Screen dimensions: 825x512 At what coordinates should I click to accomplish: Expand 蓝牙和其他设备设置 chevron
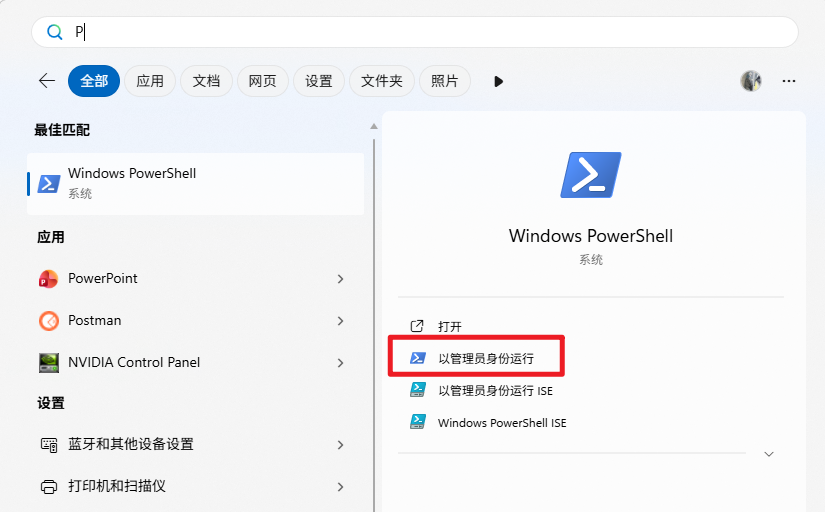tap(340, 445)
